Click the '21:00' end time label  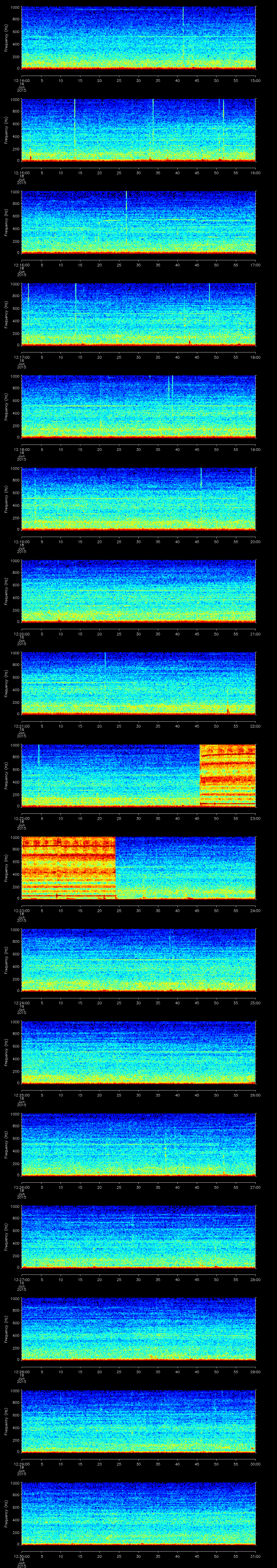click(256, 635)
